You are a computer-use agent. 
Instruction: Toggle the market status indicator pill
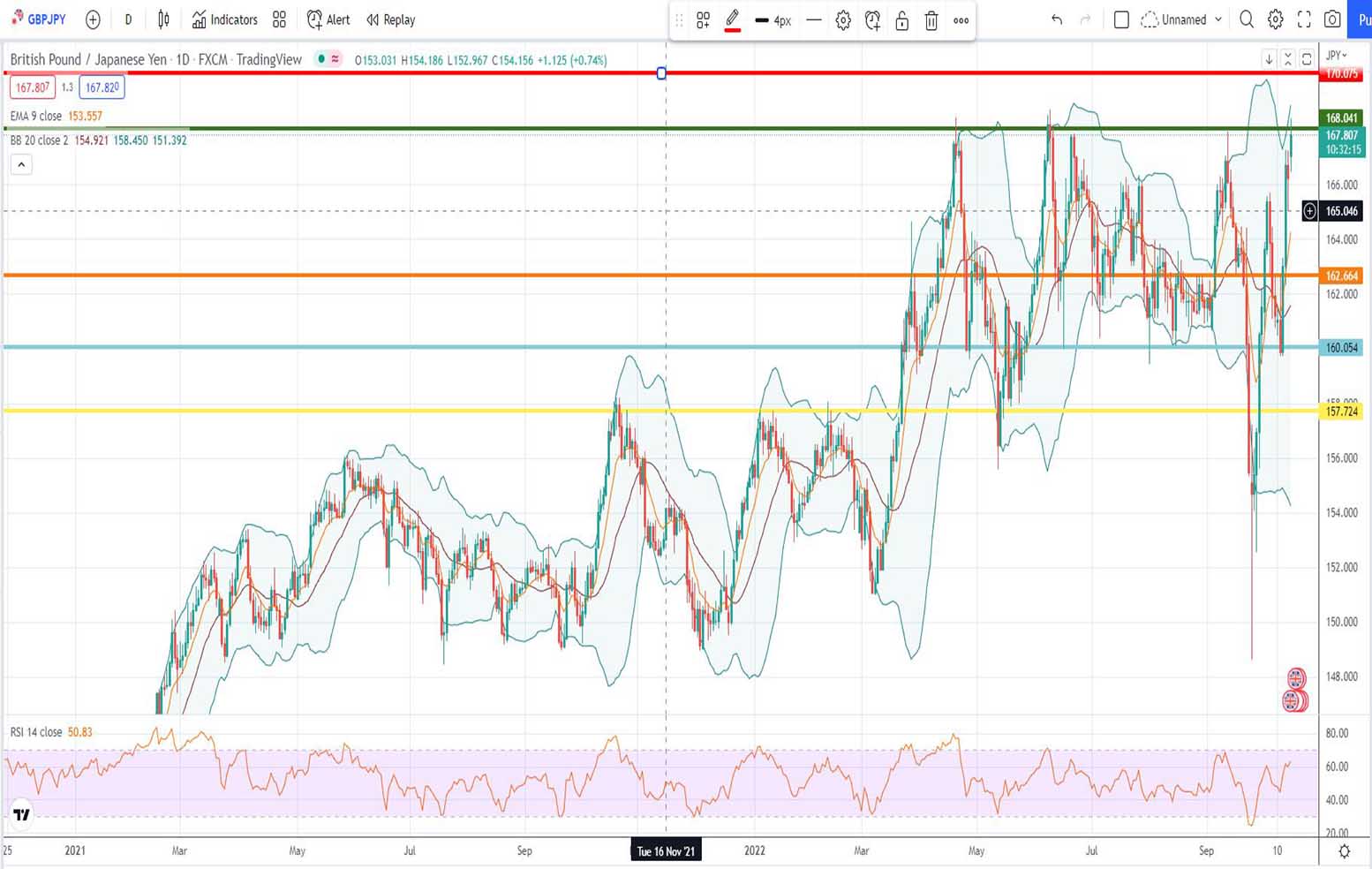(x=329, y=59)
